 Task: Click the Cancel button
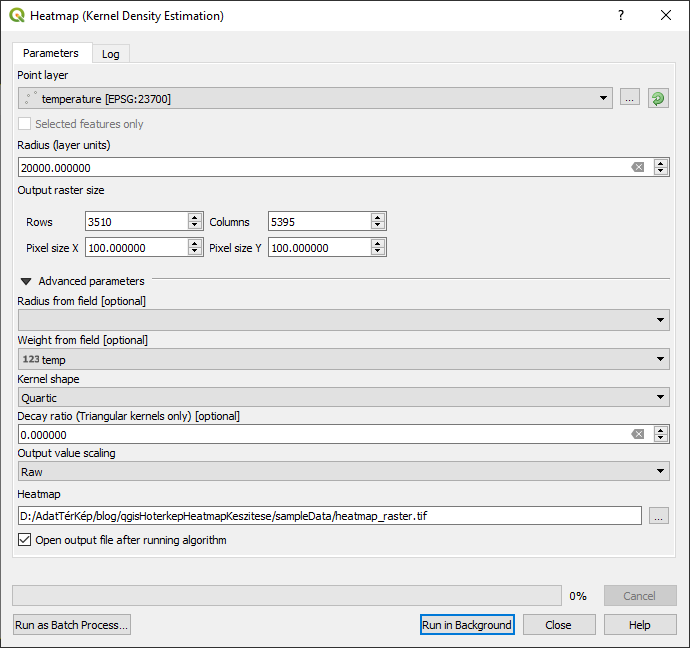640,596
